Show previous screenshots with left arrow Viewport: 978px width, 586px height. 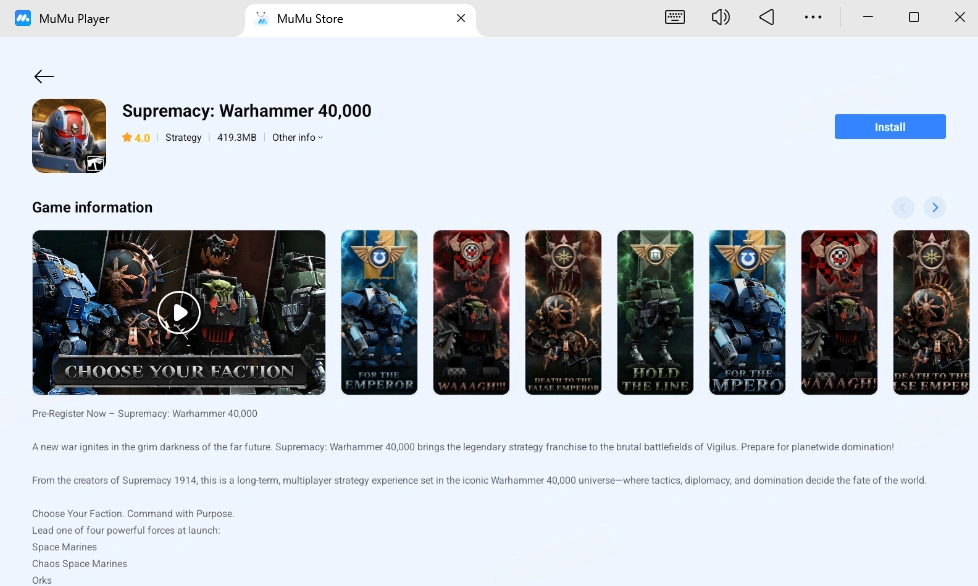tap(903, 208)
